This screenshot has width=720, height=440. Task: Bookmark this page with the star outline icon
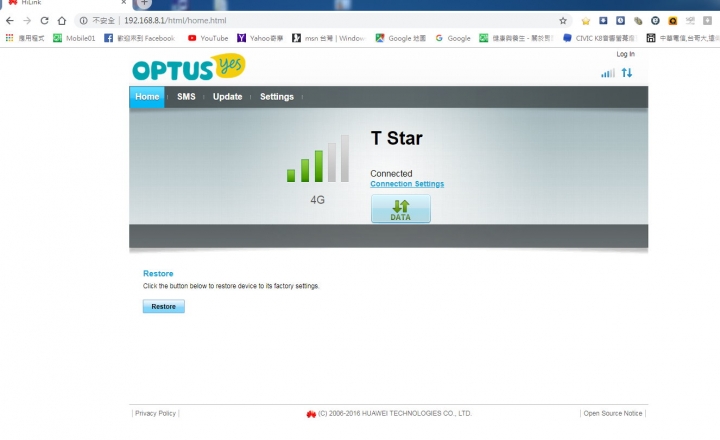click(x=563, y=21)
